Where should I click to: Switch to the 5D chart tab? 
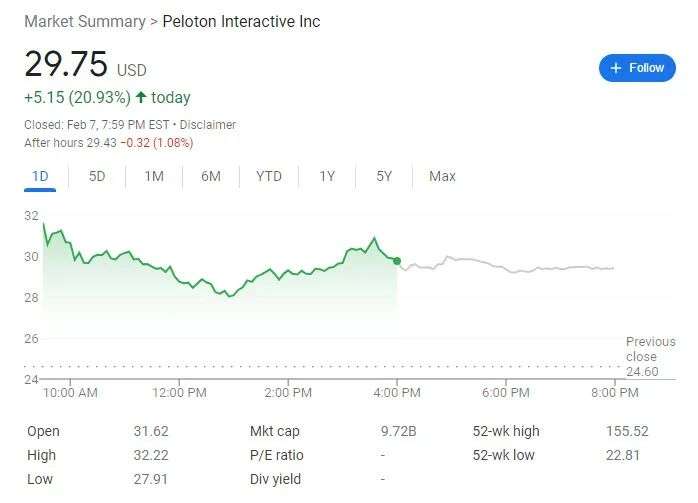[97, 176]
